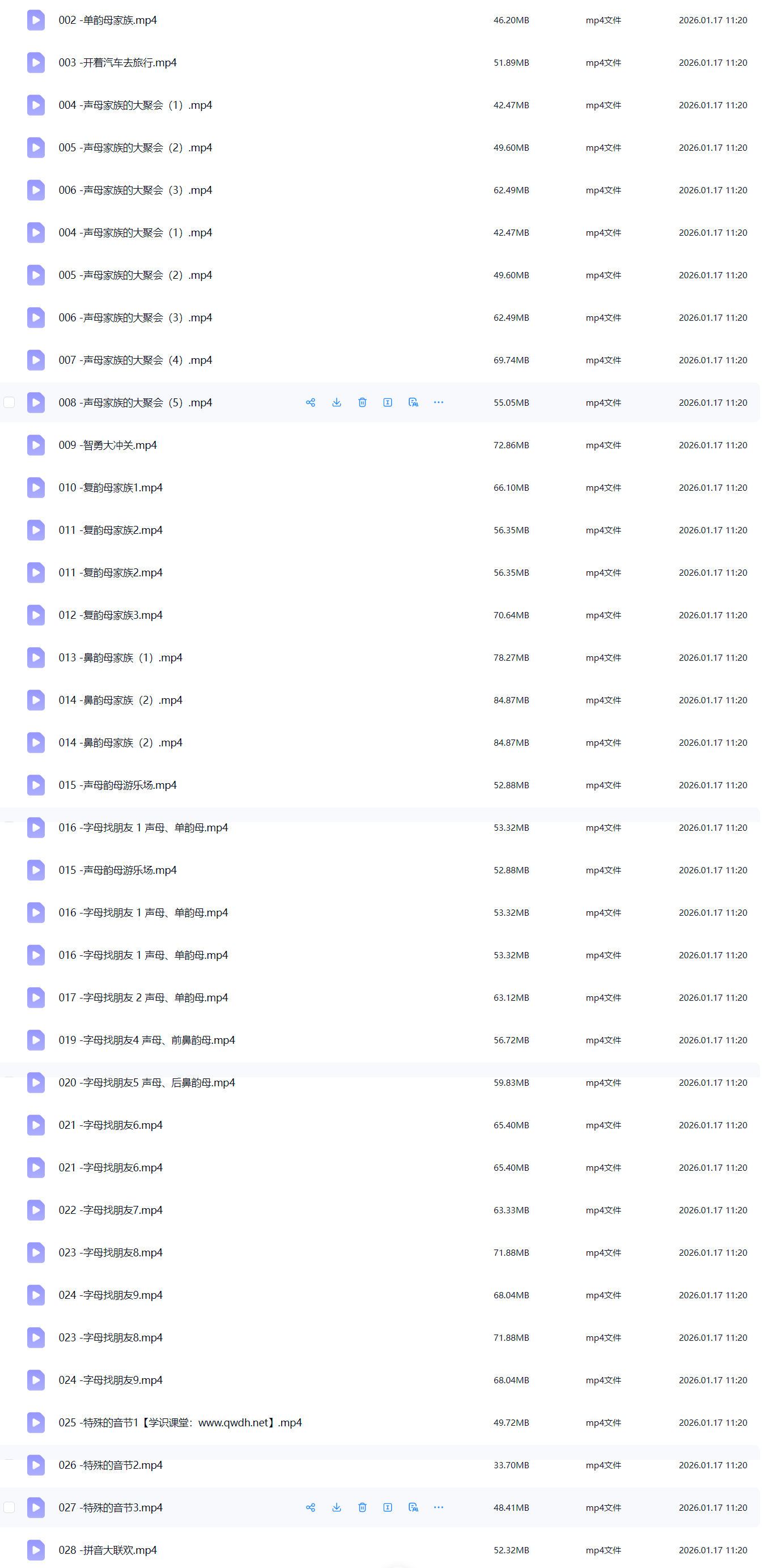Open more options on the 008 row

pyautogui.click(x=439, y=402)
